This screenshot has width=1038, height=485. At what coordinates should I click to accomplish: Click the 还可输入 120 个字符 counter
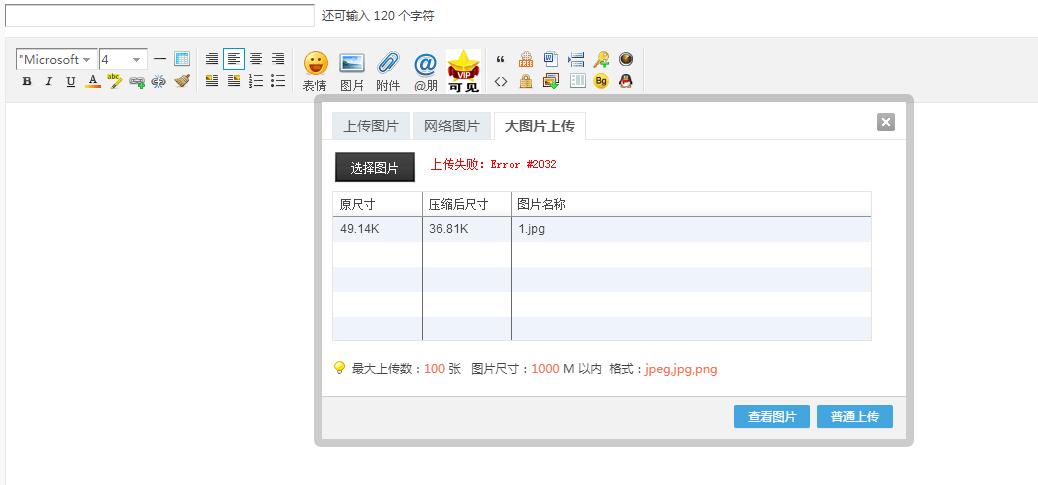(378, 16)
